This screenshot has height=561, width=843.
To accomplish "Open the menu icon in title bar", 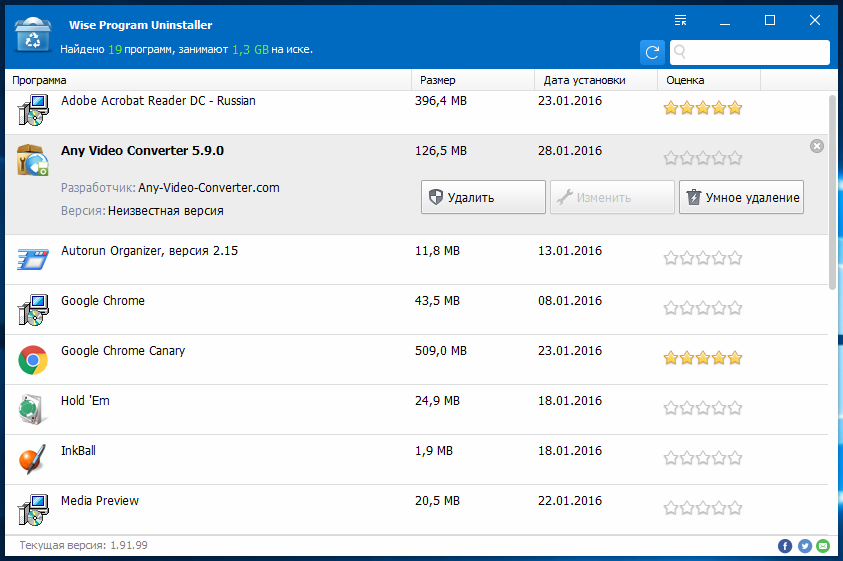I will pyautogui.click(x=680, y=20).
